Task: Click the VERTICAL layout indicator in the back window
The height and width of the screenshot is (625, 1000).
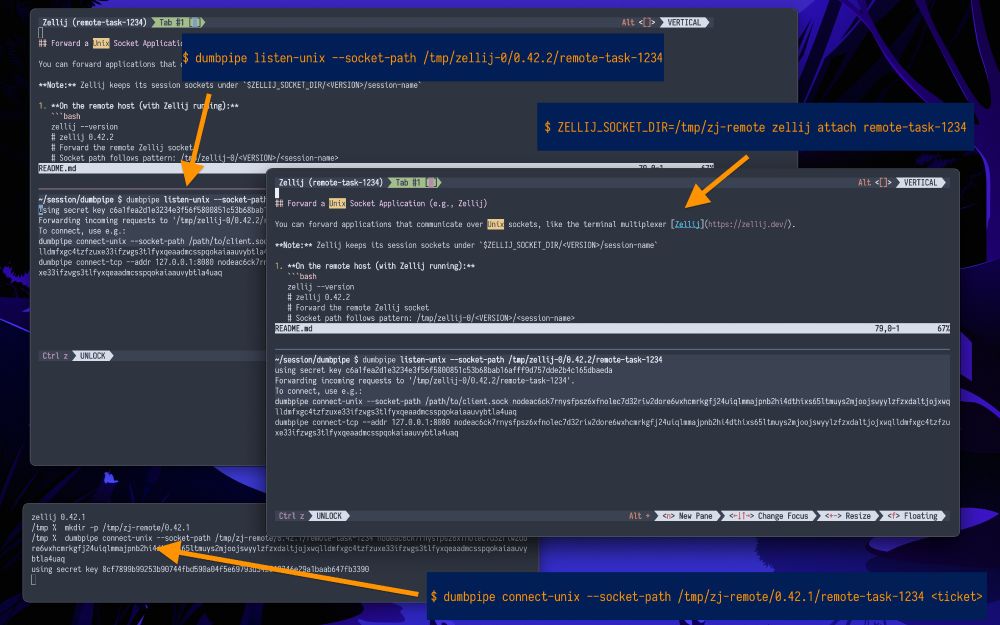Action: click(684, 22)
